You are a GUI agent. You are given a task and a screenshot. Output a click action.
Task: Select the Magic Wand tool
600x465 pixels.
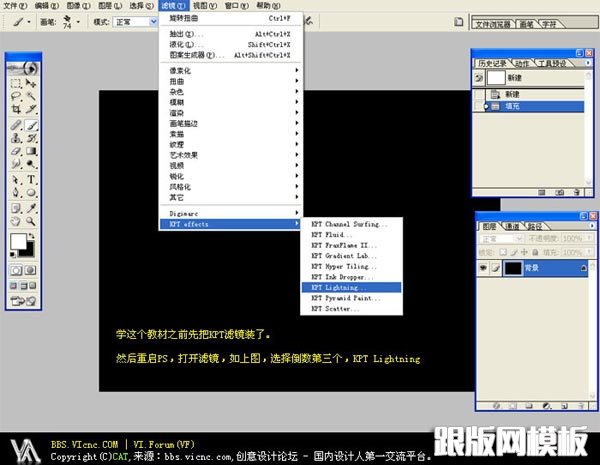(31, 96)
